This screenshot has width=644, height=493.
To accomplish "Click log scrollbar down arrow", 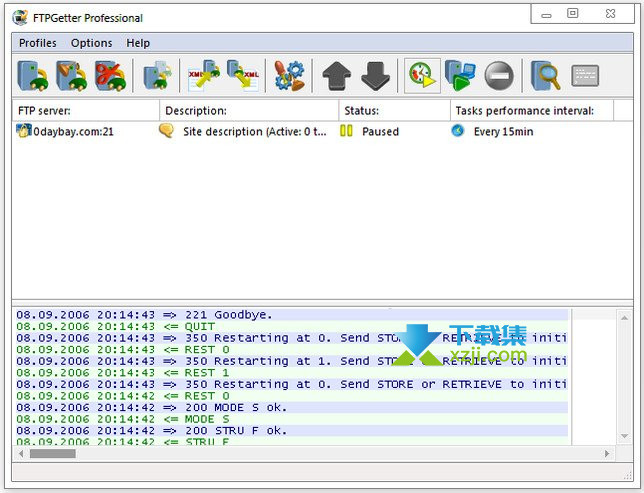I will (x=624, y=436).
